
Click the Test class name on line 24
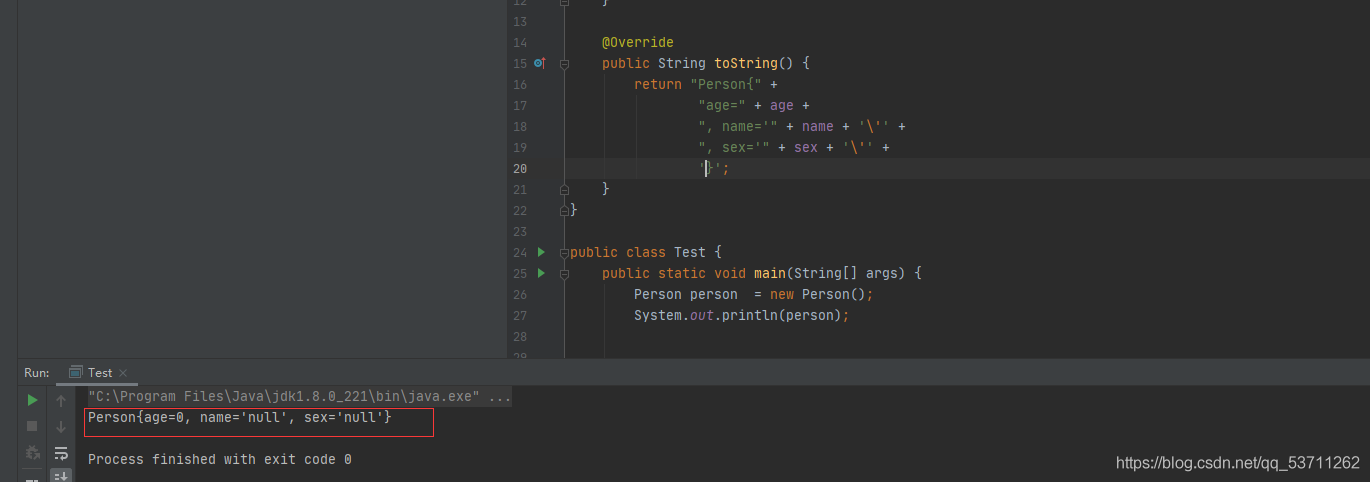[x=690, y=252]
